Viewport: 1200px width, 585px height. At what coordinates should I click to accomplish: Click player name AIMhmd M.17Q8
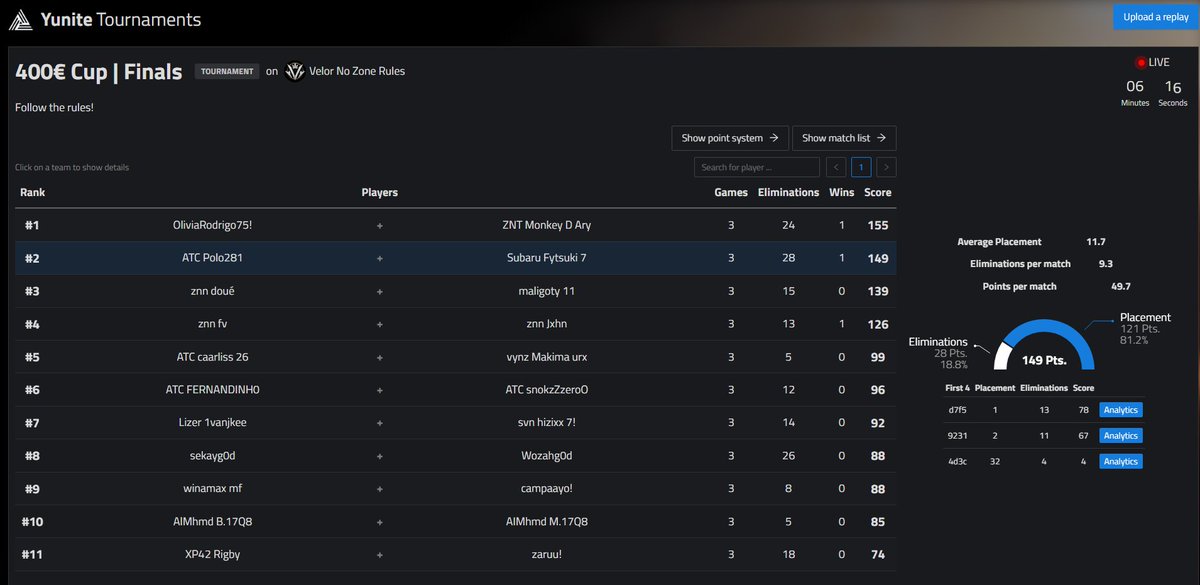546,521
